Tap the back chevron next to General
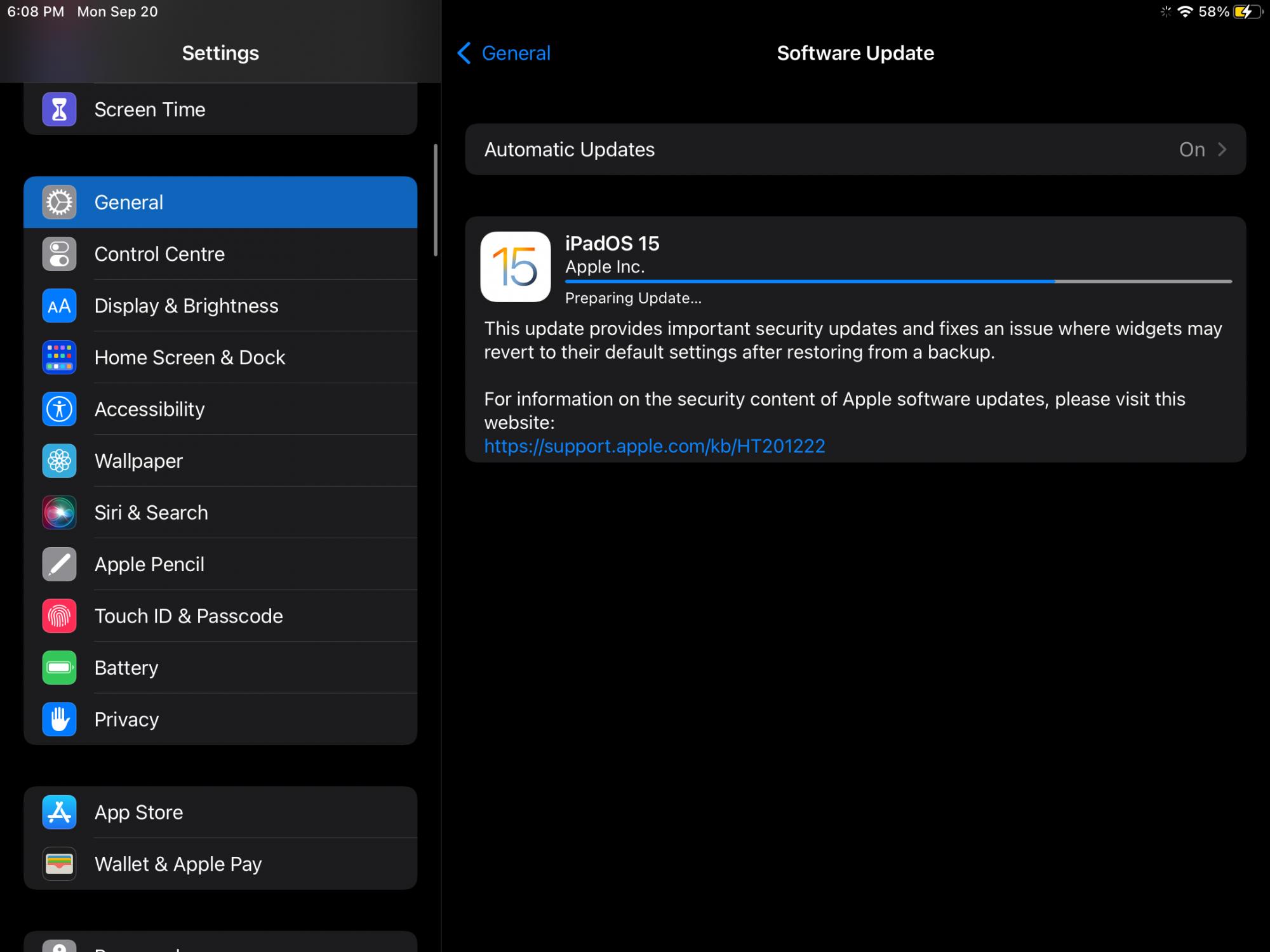The width and height of the screenshot is (1270, 952). pos(464,53)
